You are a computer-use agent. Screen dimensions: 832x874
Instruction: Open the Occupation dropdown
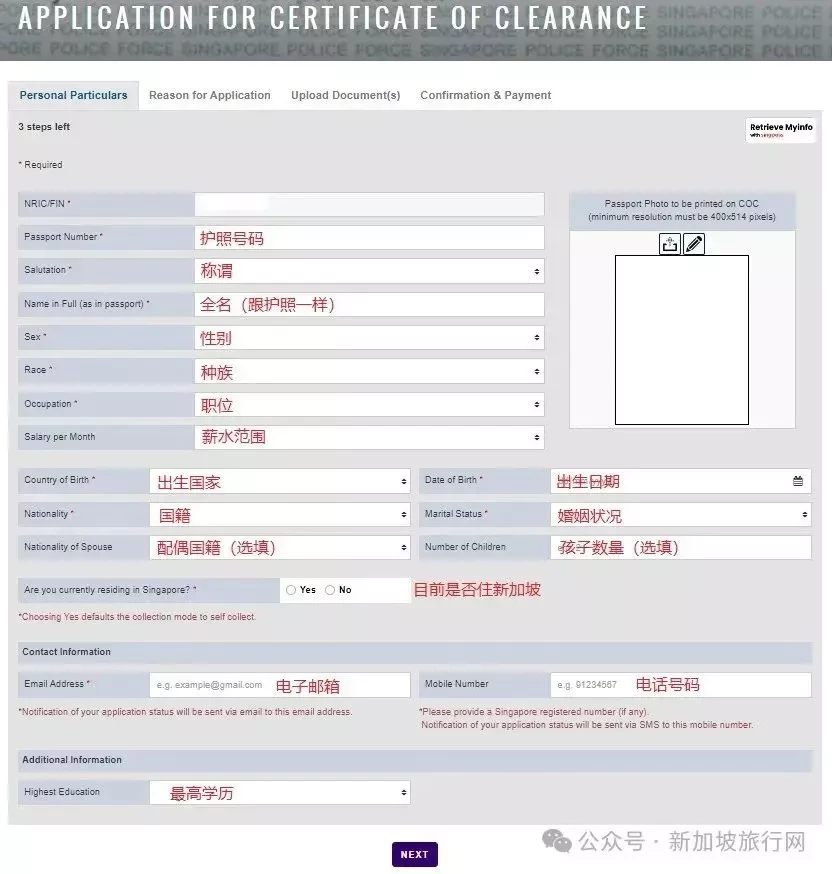(369, 405)
